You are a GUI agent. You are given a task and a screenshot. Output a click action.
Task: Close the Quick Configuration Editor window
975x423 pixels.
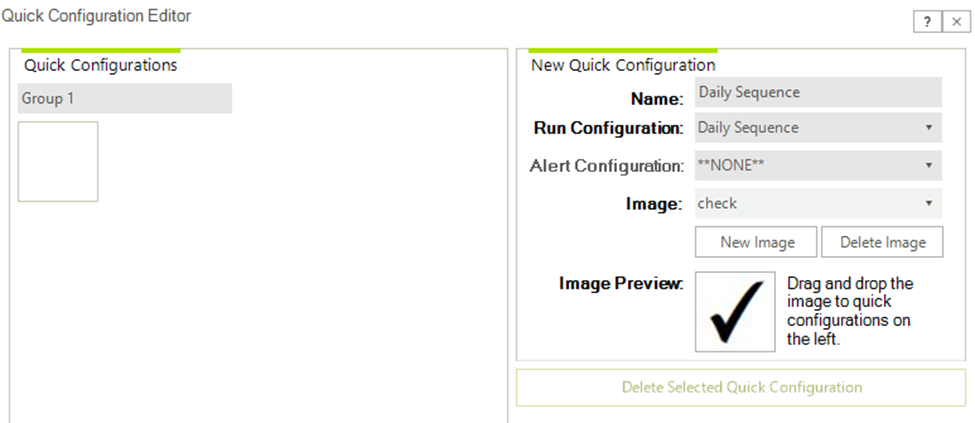click(x=955, y=22)
